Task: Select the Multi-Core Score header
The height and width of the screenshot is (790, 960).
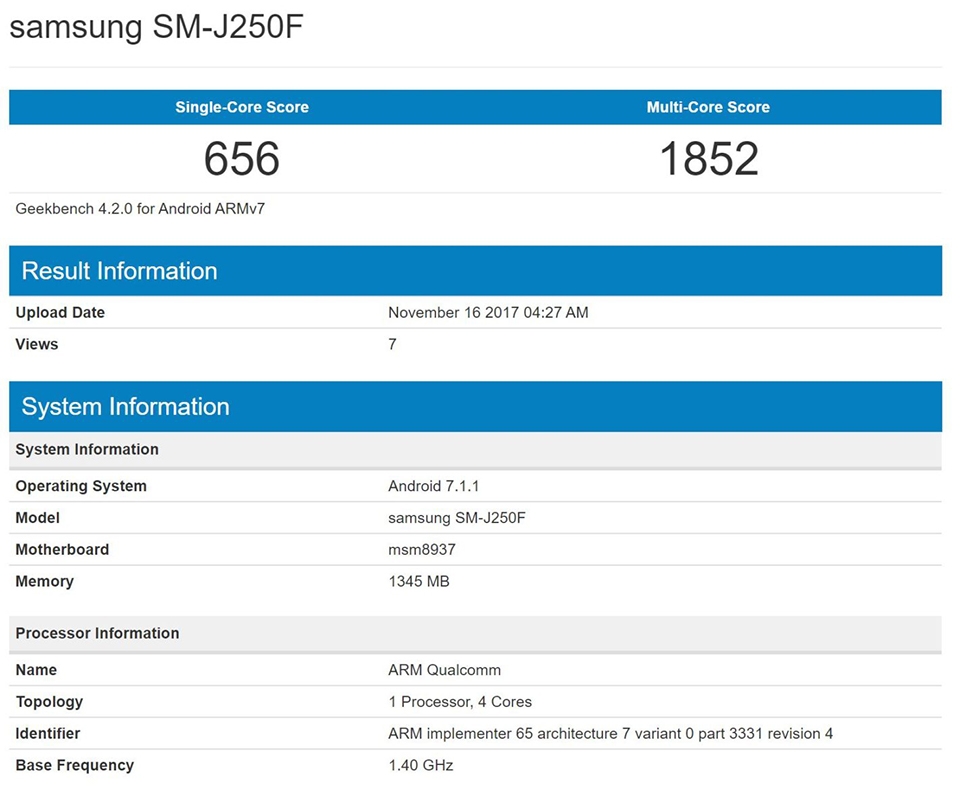Action: [x=708, y=107]
